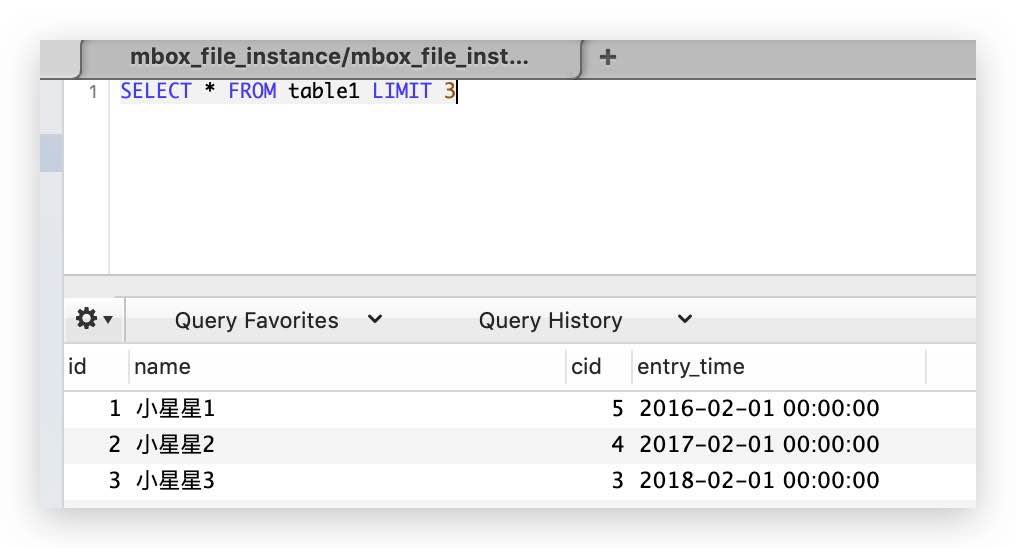Switch to the mbox_file_instance tab
This screenshot has width=1016, height=548.
tap(330, 57)
